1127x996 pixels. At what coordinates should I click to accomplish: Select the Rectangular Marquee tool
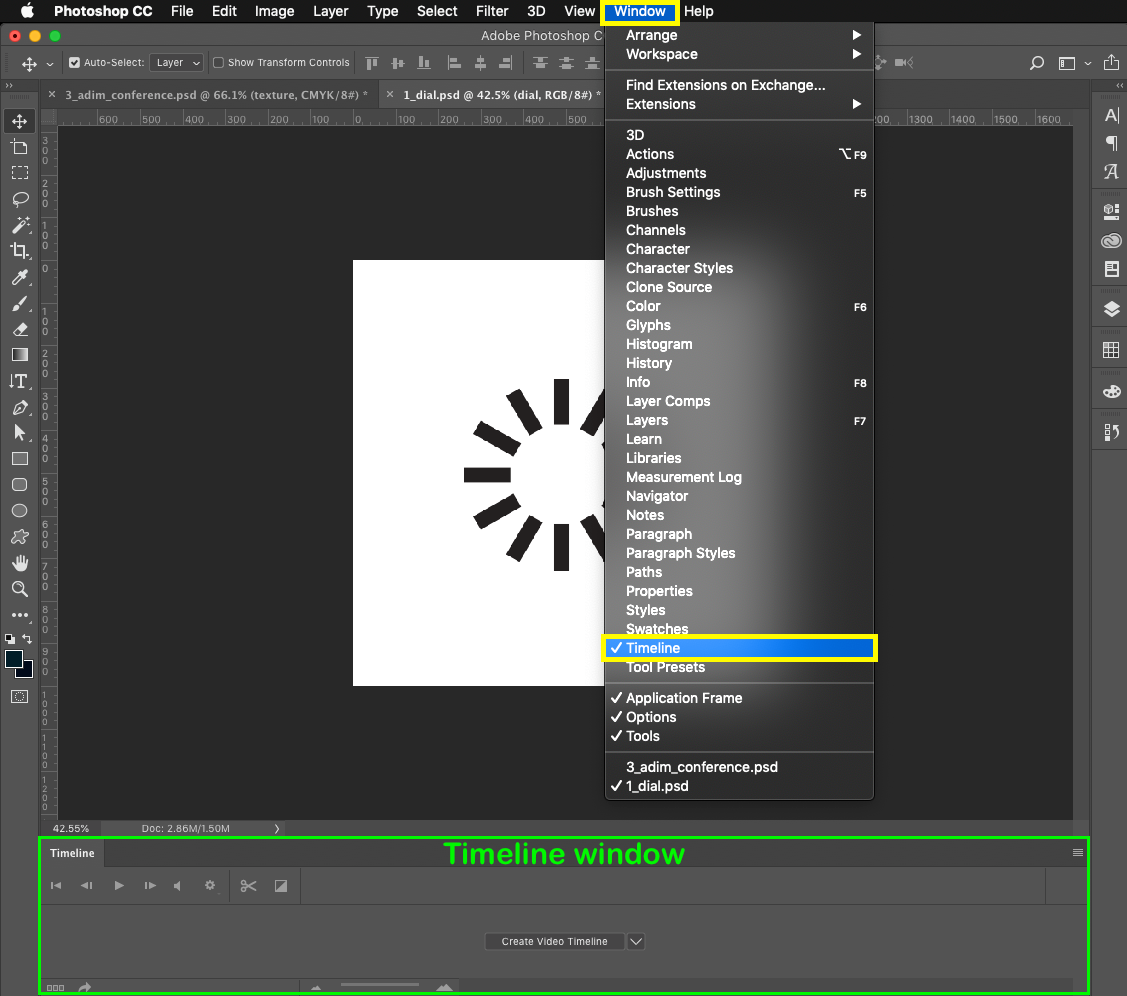(19, 172)
